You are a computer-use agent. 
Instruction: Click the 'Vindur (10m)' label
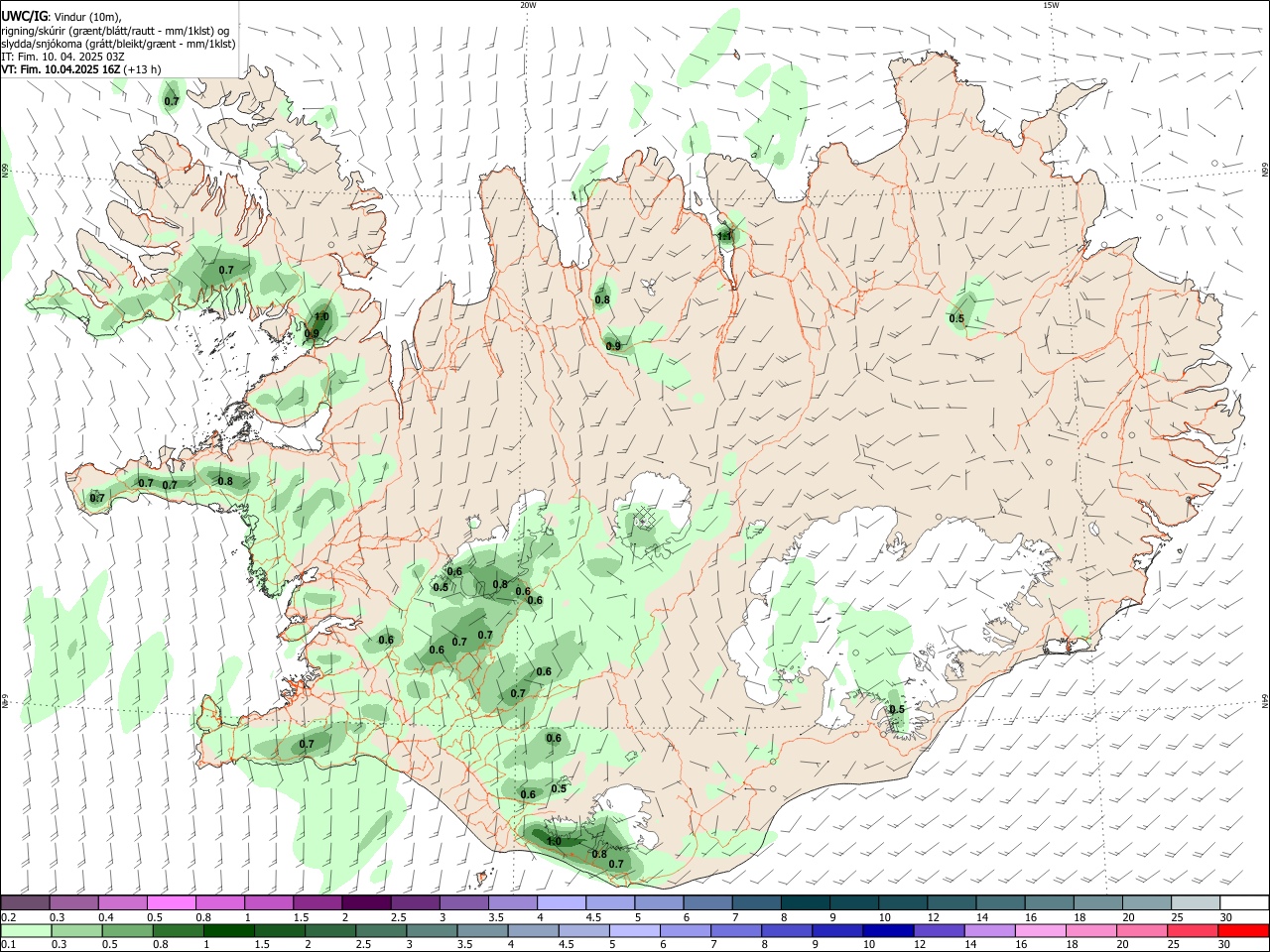point(87,17)
